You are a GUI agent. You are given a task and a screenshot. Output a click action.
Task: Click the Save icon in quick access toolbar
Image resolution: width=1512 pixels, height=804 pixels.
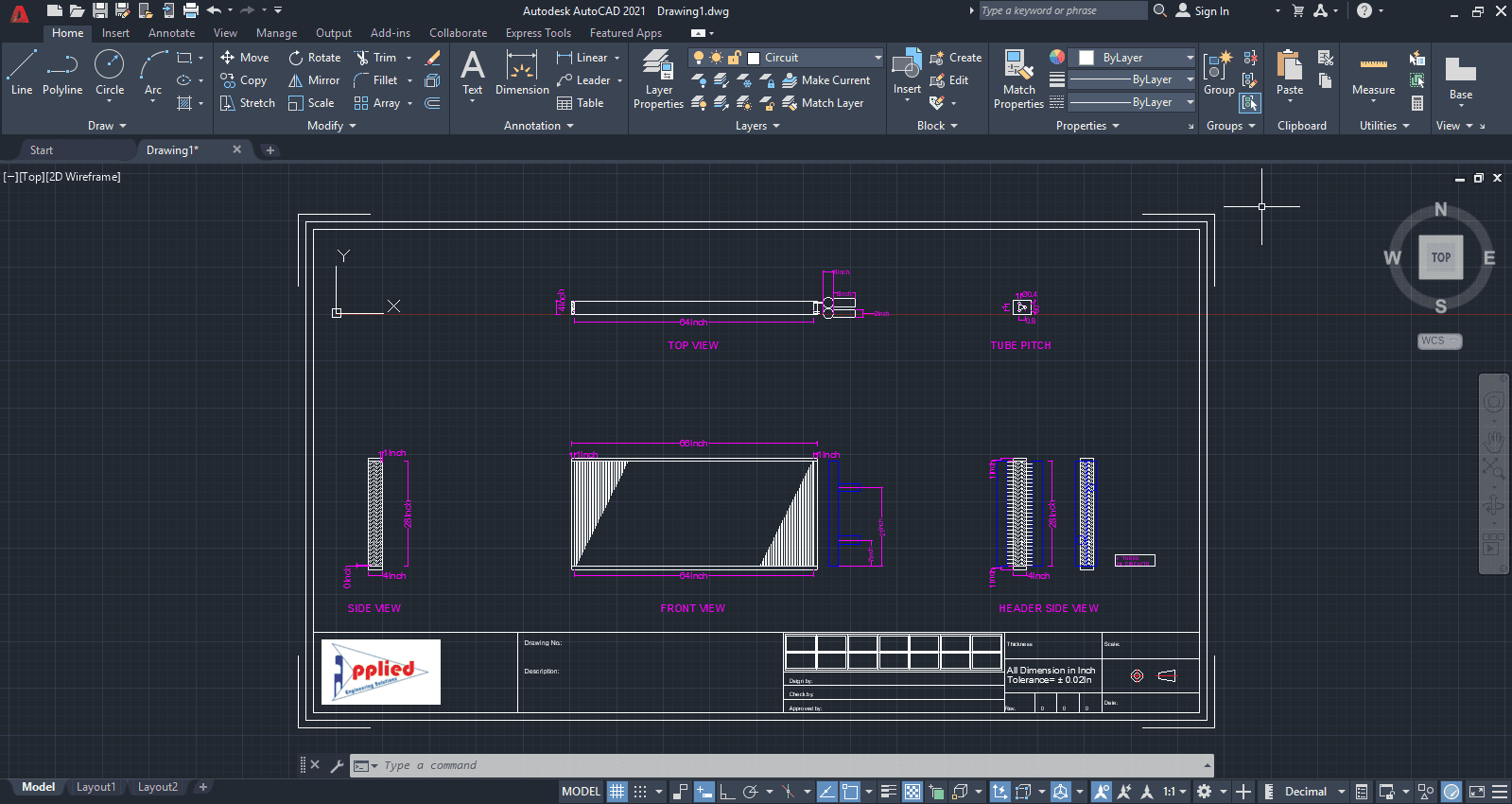(x=99, y=10)
